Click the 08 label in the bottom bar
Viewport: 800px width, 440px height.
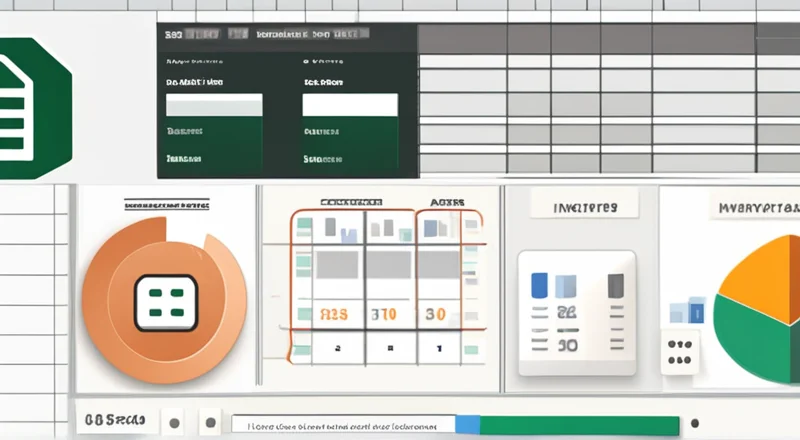point(109,421)
